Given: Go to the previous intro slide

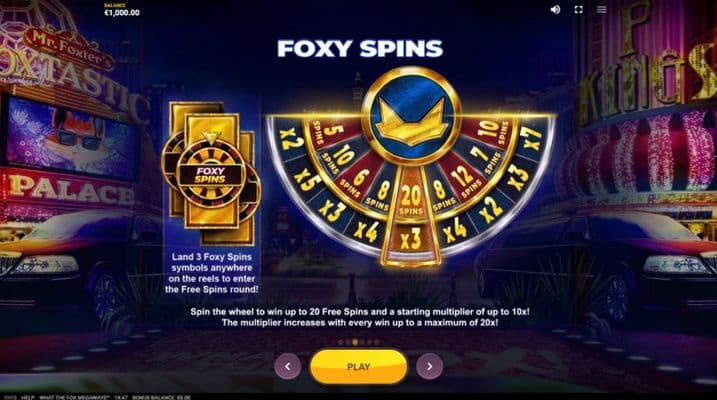Looking at the screenshot, I should [288, 366].
